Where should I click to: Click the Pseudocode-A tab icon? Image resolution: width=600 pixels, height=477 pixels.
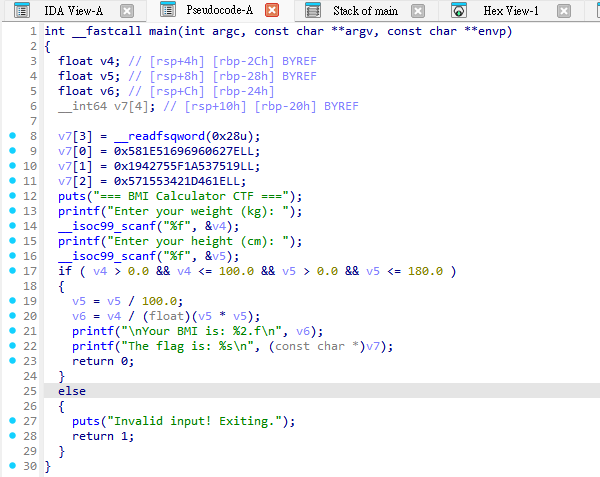(168, 10)
